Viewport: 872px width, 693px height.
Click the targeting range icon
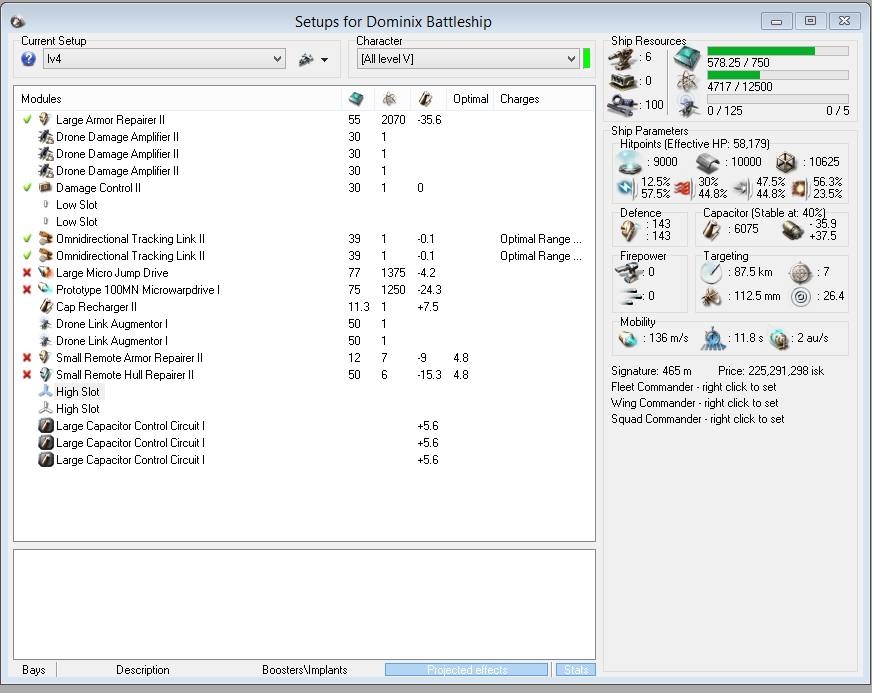[711, 273]
